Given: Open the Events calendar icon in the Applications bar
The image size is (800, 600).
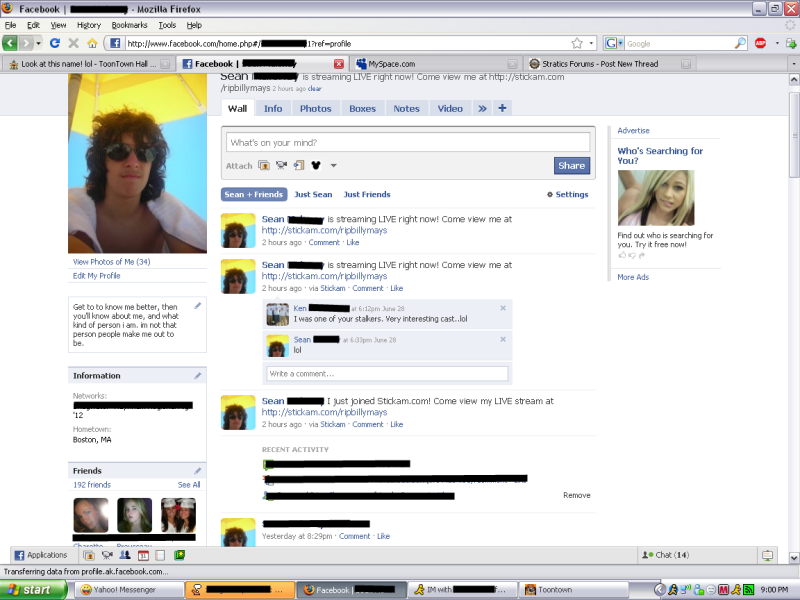Looking at the screenshot, I should [x=143, y=555].
